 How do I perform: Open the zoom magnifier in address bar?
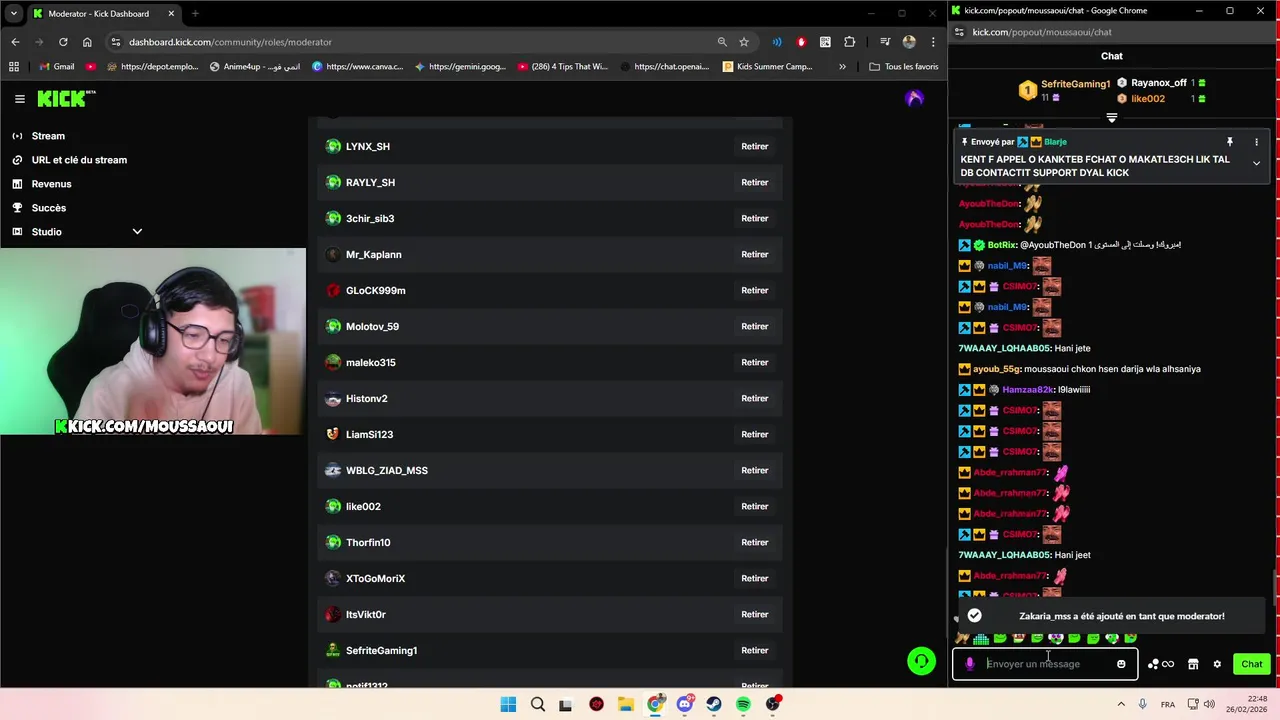(722, 42)
